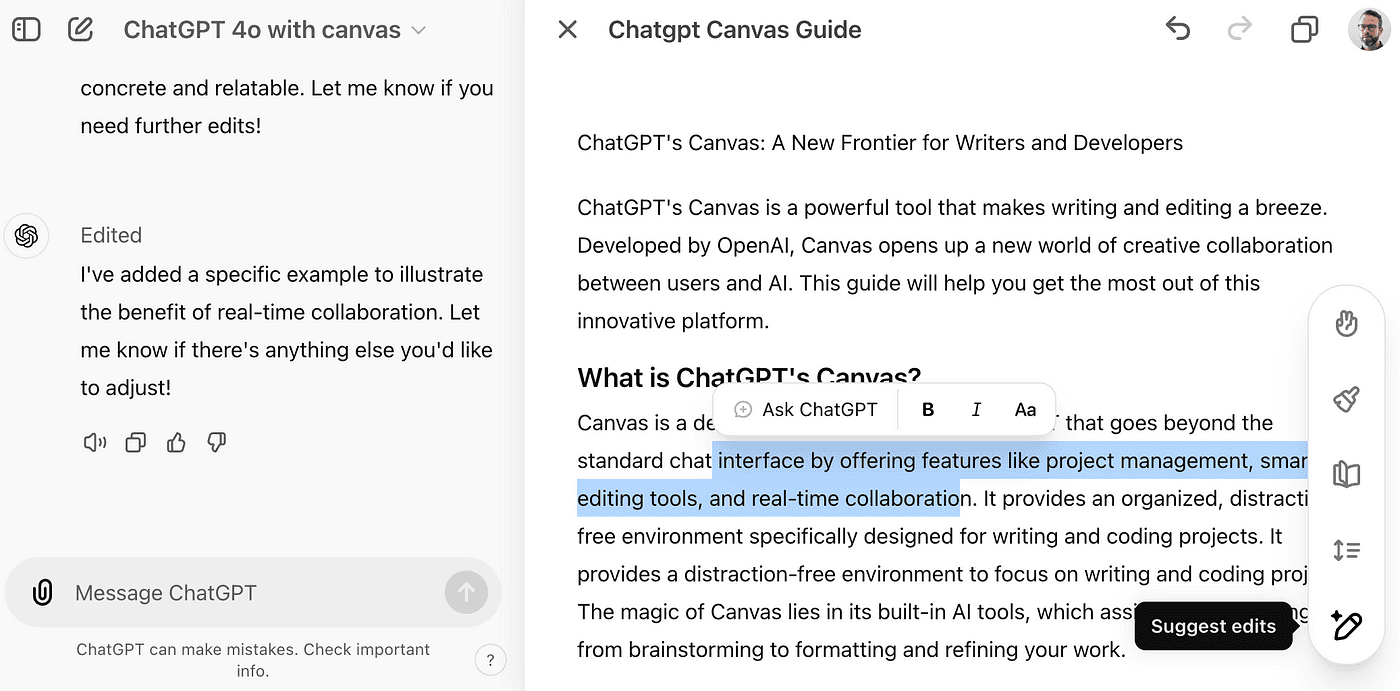The height and width of the screenshot is (691, 1400).
Task: Read the response aloud with the speaker icon
Action: pyautogui.click(x=95, y=442)
